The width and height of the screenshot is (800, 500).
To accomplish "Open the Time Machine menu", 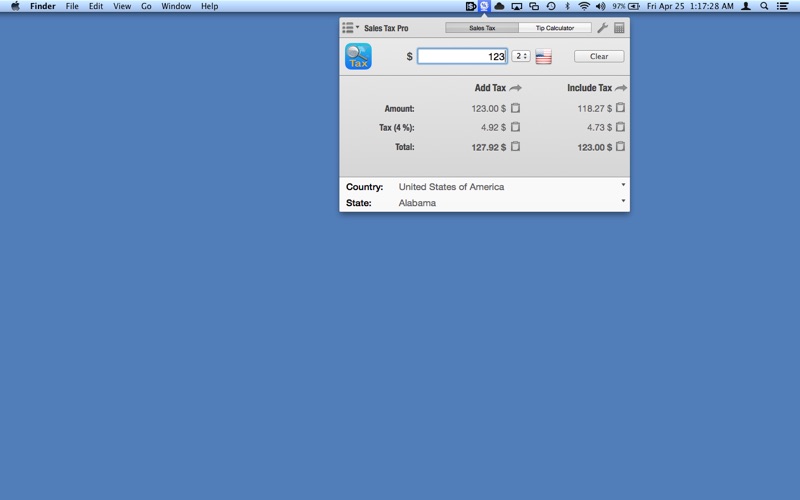I will (551, 6).
